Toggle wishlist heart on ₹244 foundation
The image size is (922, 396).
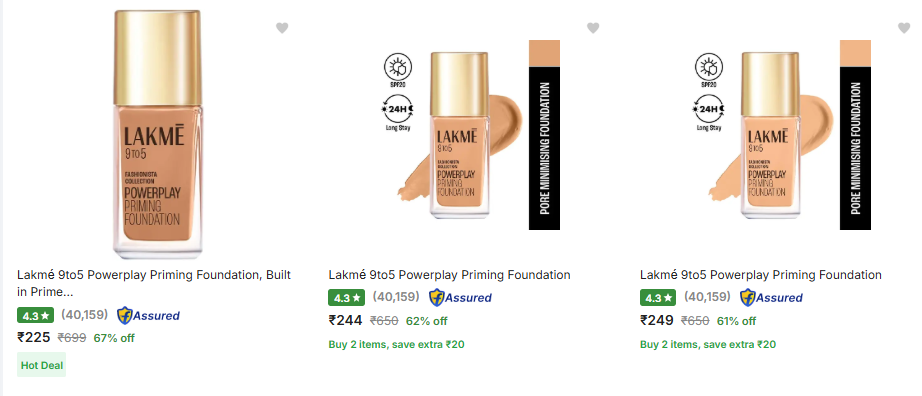[x=593, y=28]
